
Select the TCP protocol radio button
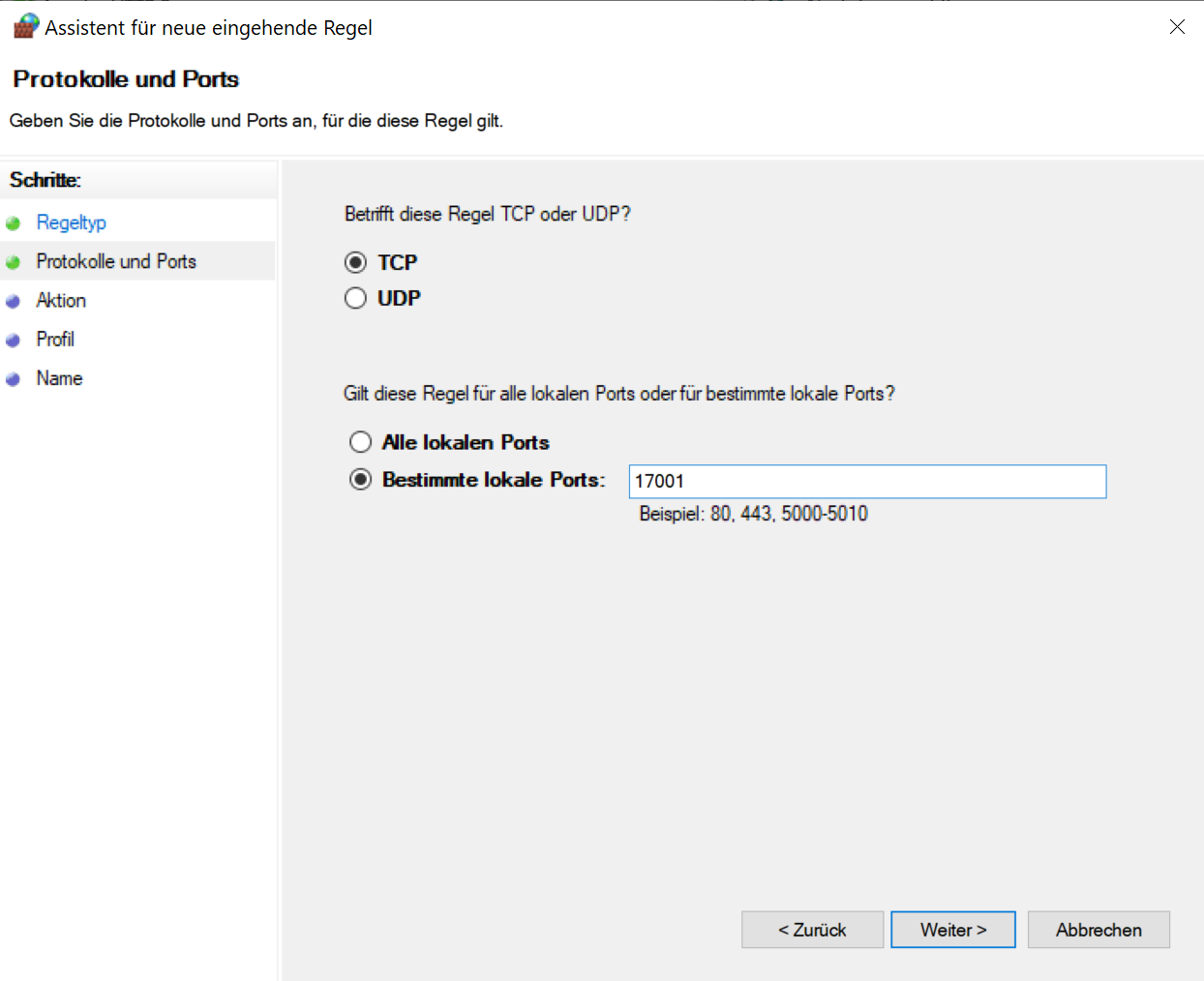pyautogui.click(x=356, y=262)
